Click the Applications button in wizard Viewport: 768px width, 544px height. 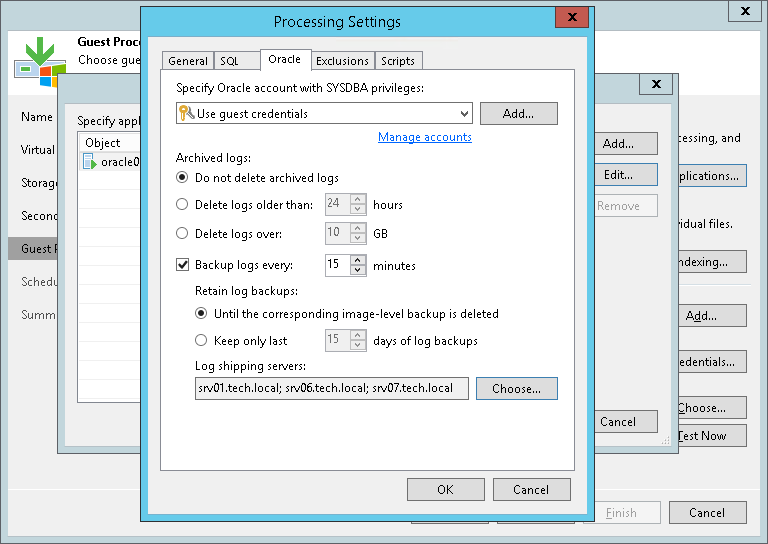(x=713, y=175)
